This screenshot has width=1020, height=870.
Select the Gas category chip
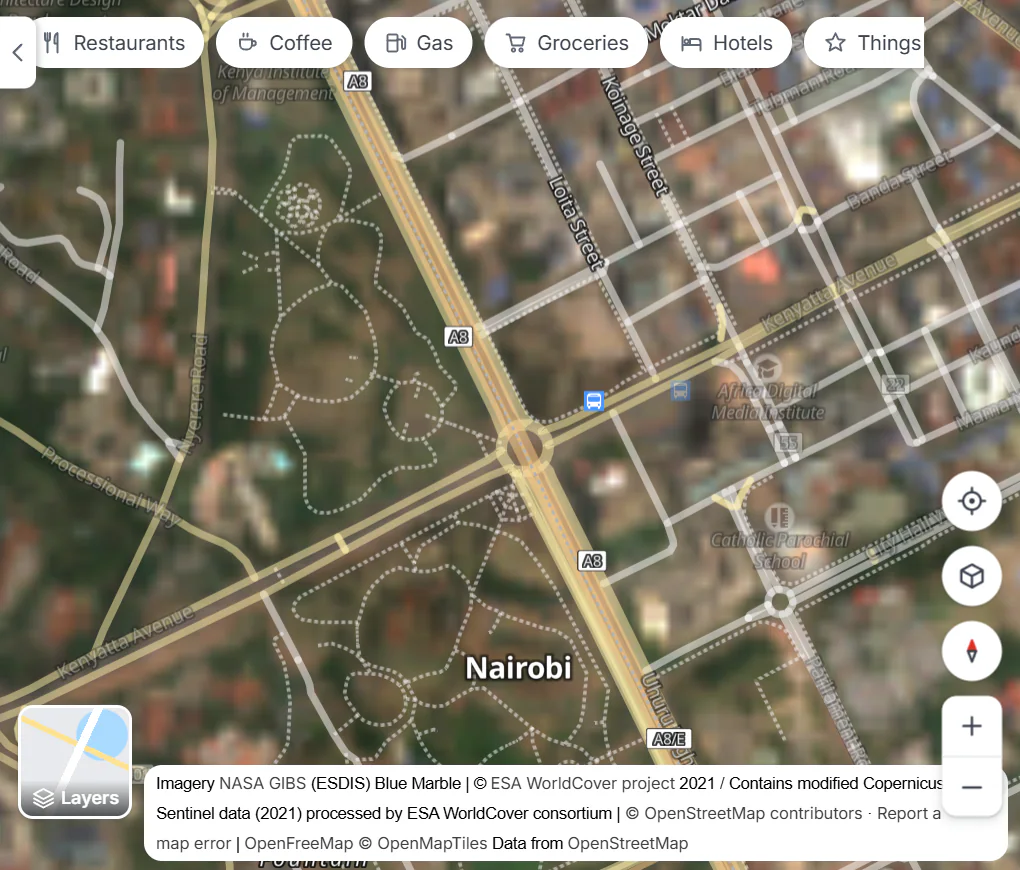pyautogui.click(x=418, y=43)
